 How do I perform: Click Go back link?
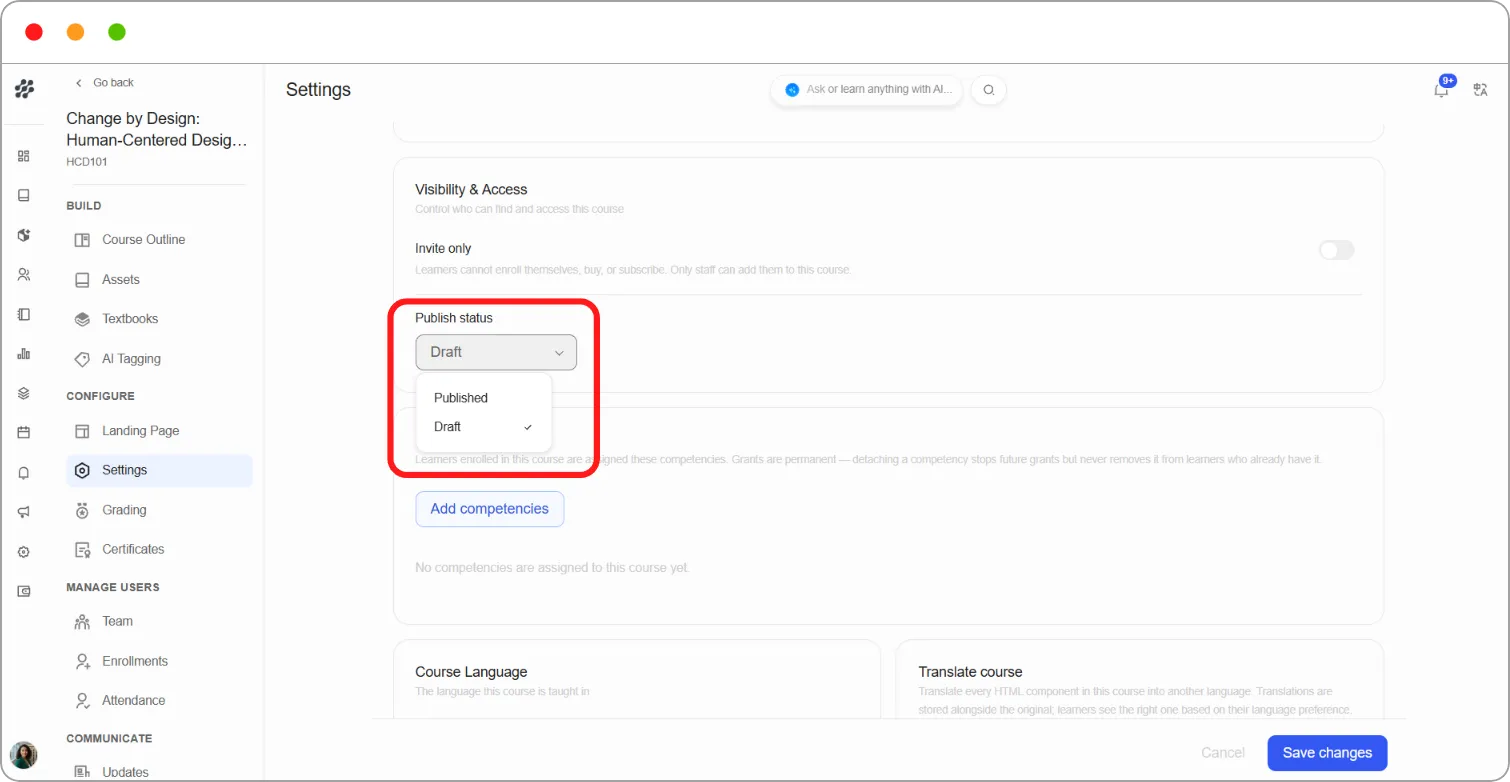pos(104,83)
